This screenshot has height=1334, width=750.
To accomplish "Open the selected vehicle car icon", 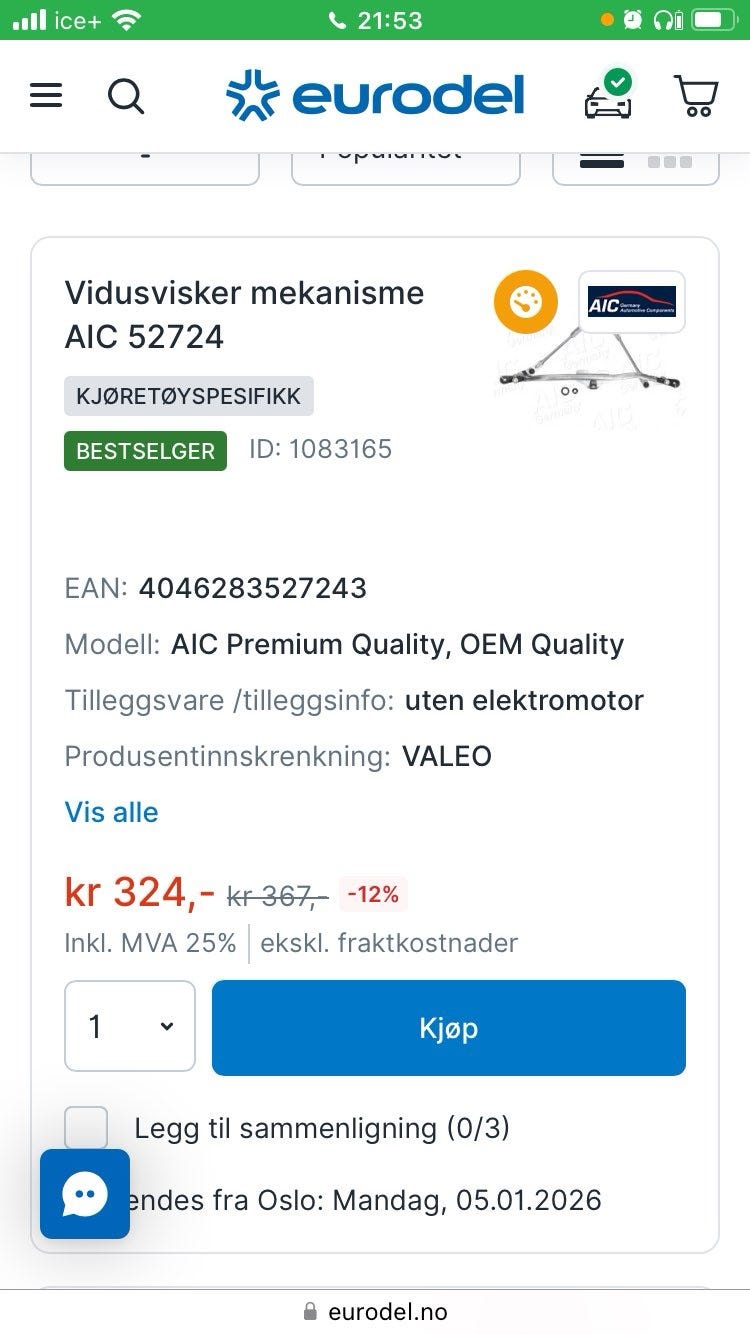I will pyautogui.click(x=608, y=96).
